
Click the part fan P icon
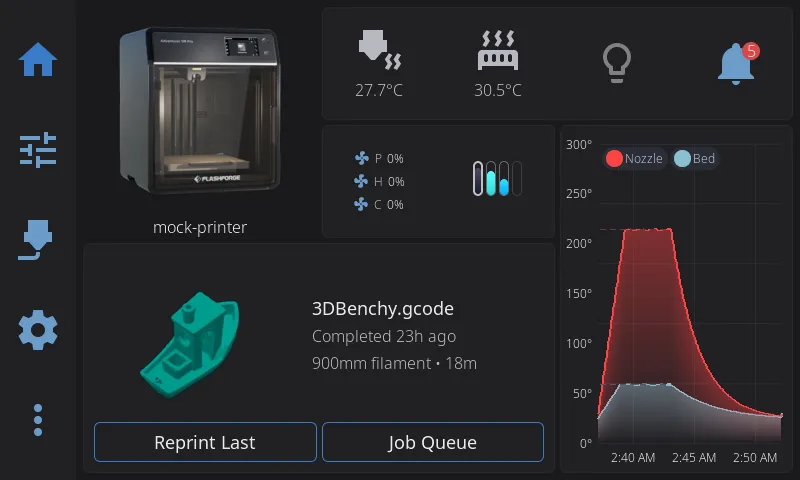click(362, 158)
